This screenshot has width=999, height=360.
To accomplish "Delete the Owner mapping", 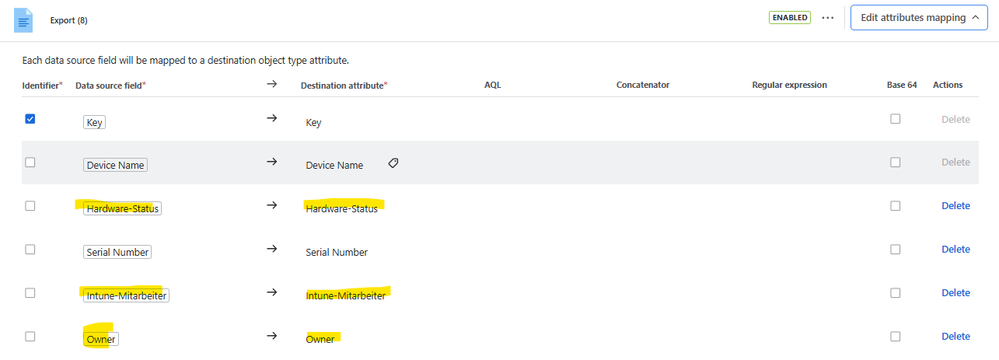I will [x=956, y=336].
